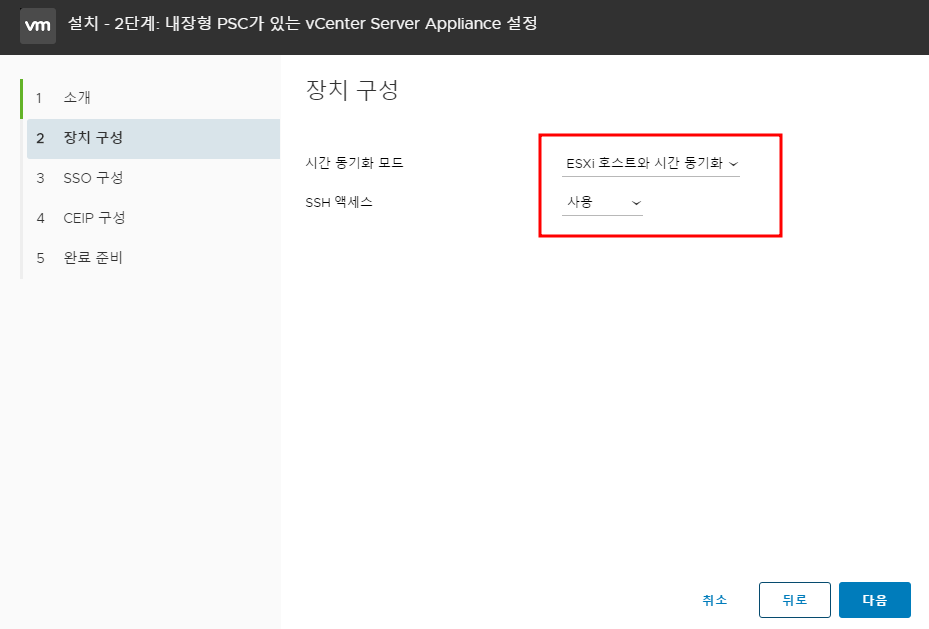
Task: Go to step 1 소개
Action: point(153,98)
